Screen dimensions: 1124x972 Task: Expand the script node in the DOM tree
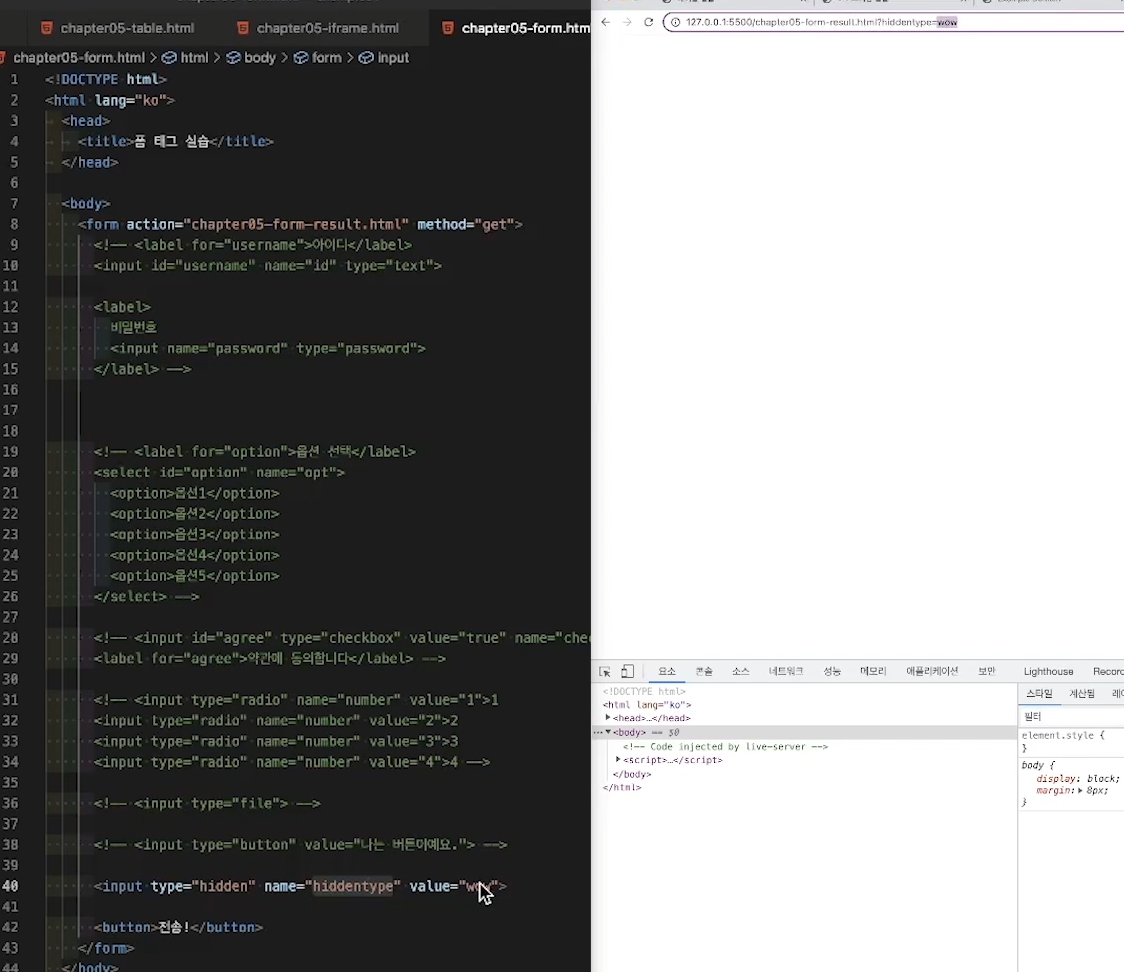pos(618,760)
